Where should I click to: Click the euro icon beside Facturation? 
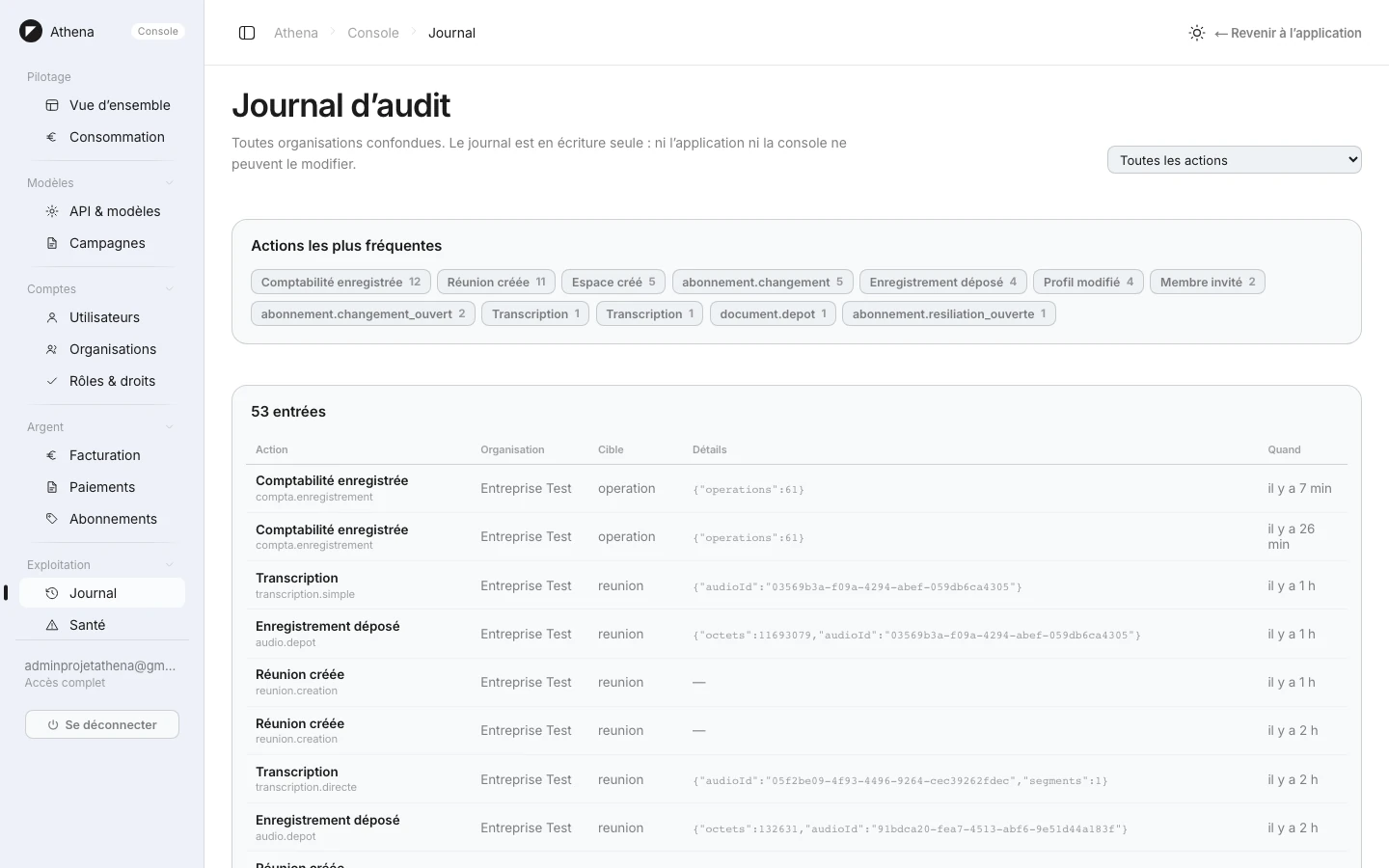[52, 455]
